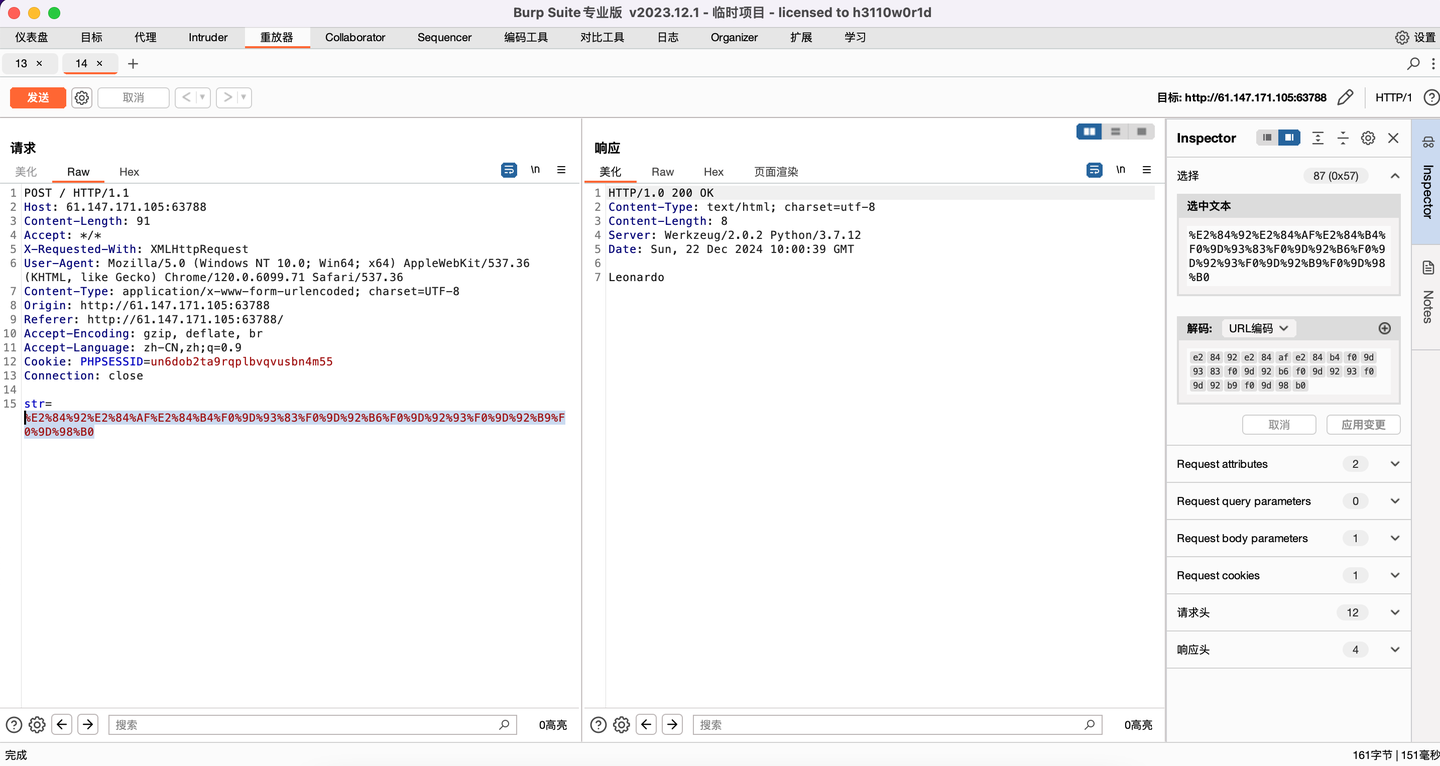Screen dimensions: 1440x766
Task: Switch to the Hex view of the response
Action: pyautogui.click(x=713, y=171)
